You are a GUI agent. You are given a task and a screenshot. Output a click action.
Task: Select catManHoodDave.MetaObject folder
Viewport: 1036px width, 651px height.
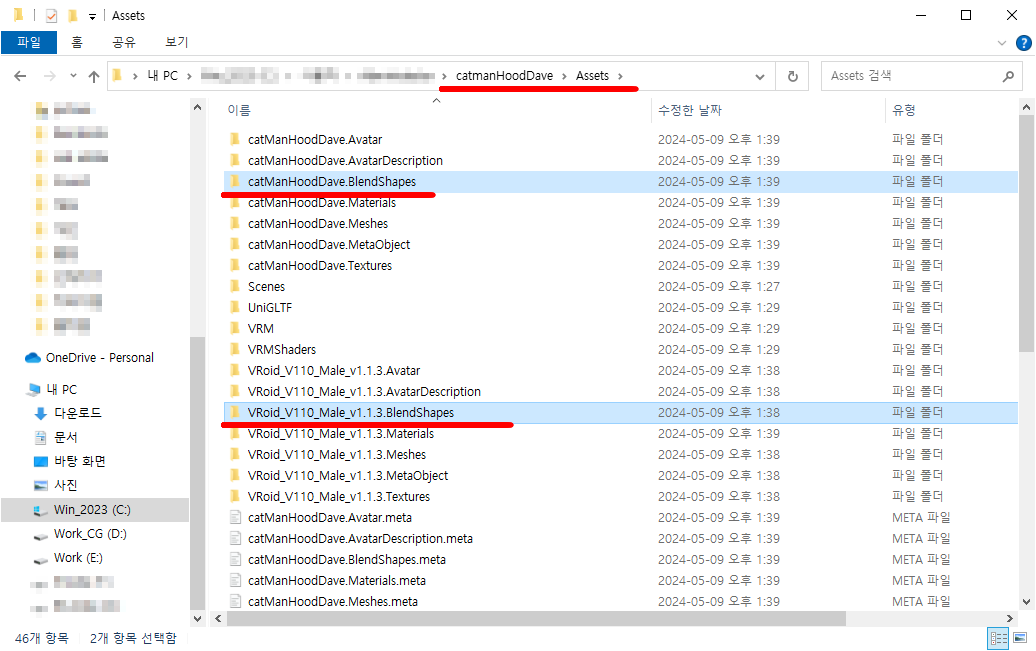tap(329, 245)
